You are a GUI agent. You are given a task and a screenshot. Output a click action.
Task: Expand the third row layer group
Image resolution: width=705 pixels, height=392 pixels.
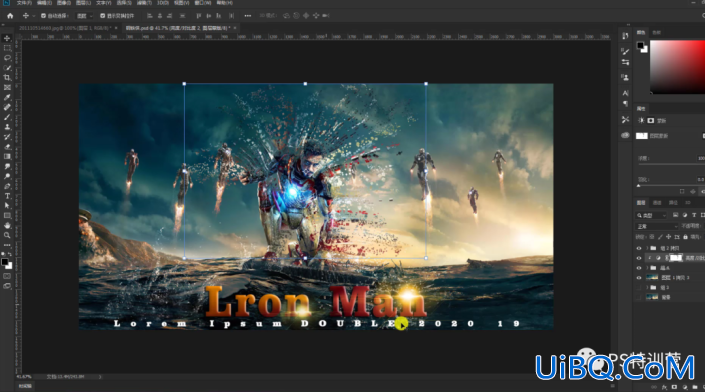(x=647, y=268)
